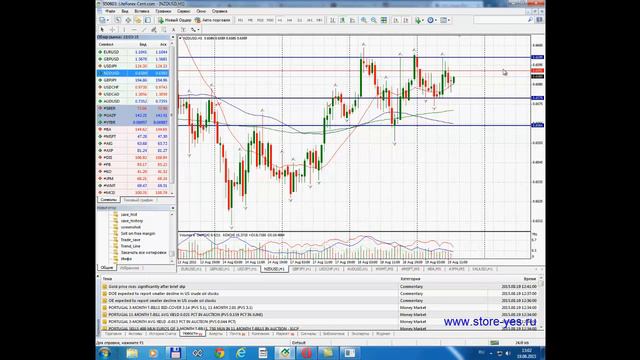The image size is (640, 360).
Task: Click the zoom in magnifier icon
Action: (363, 20)
